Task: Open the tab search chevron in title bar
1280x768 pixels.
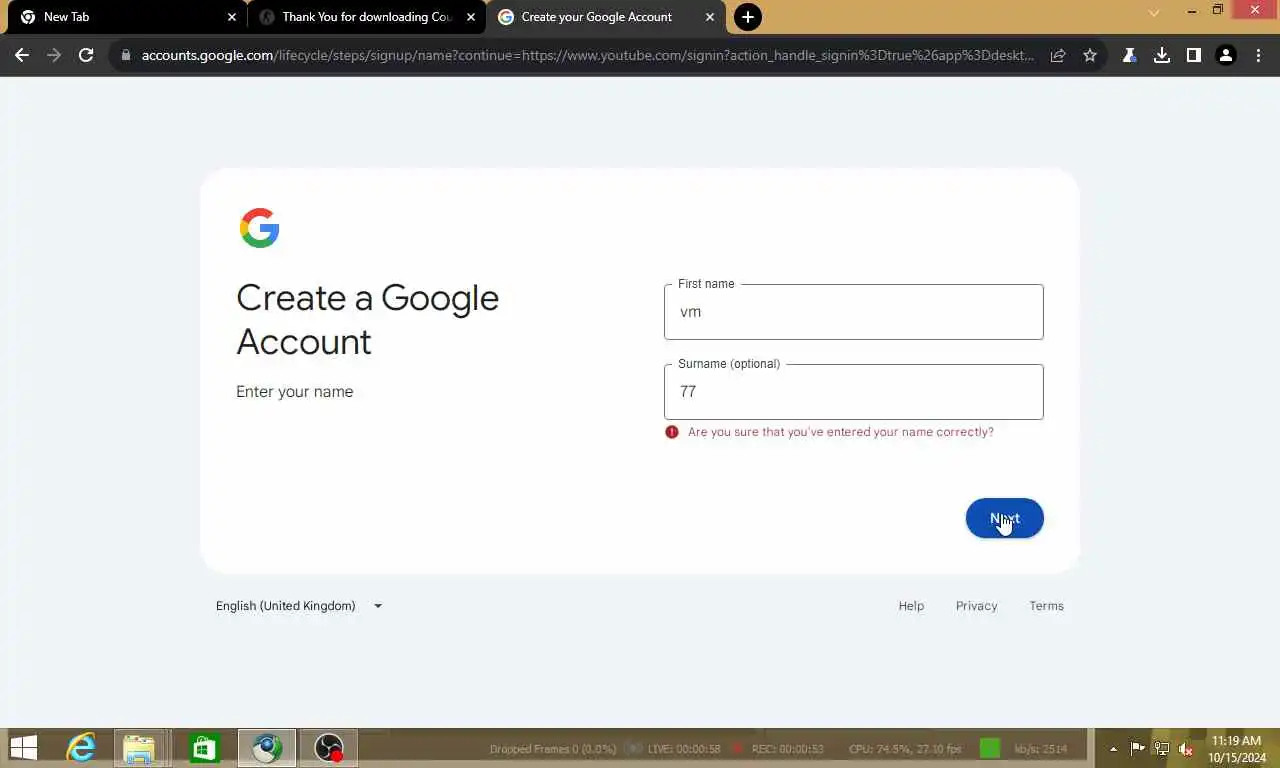Action: tap(1154, 13)
